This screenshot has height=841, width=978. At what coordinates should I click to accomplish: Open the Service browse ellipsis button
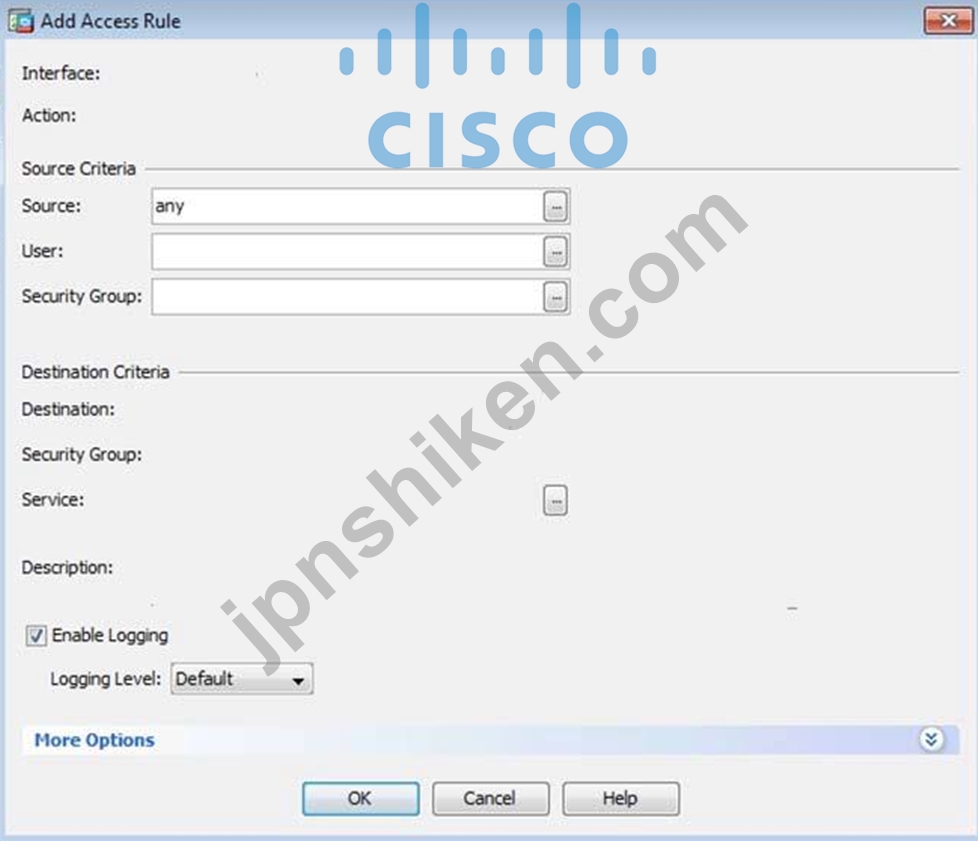[555, 500]
